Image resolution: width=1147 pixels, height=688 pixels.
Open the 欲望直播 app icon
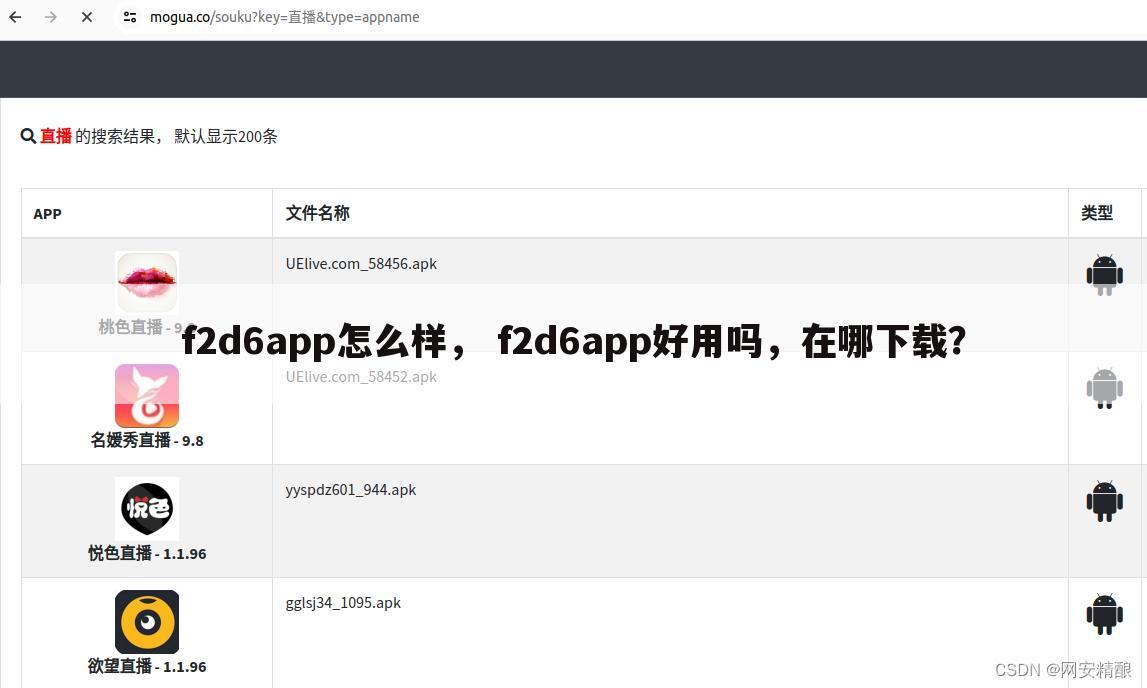click(x=146, y=621)
